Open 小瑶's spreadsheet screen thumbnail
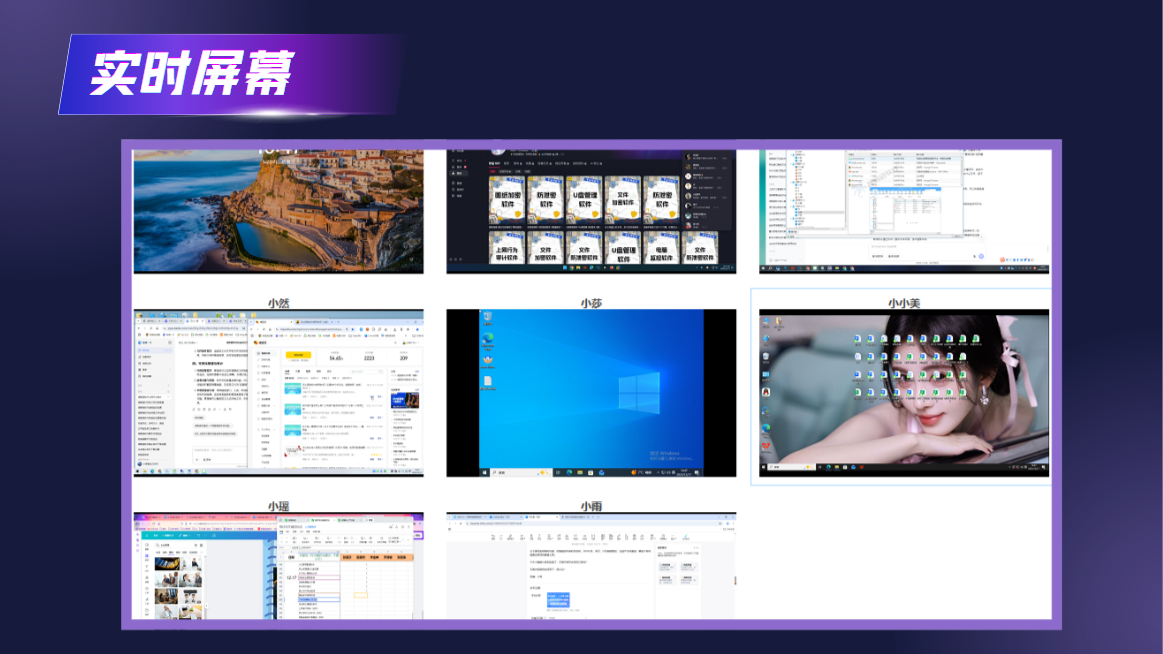Image resolution: width=1163 pixels, height=654 pixels. 278,566
